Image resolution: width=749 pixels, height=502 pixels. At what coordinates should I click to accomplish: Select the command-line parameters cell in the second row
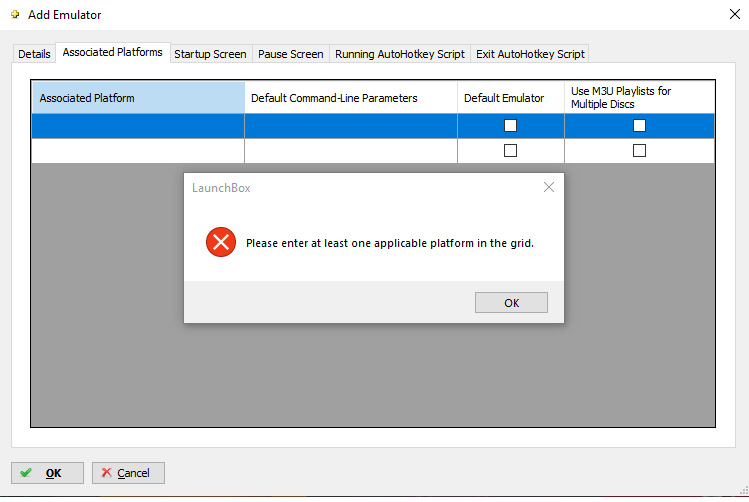pos(351,151)
